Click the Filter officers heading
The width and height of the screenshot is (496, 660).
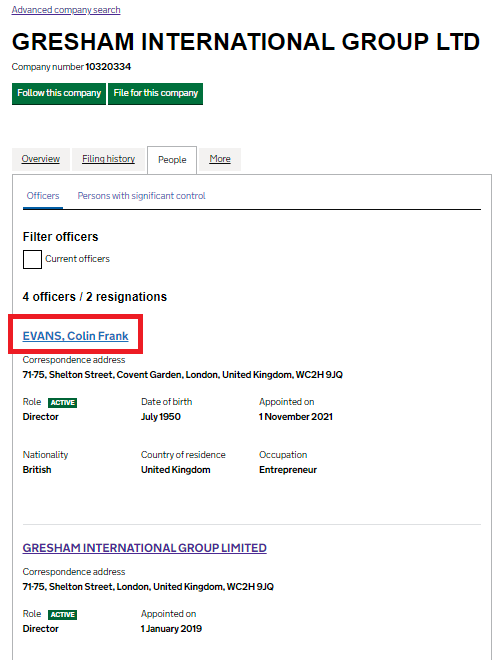(60, 237)
